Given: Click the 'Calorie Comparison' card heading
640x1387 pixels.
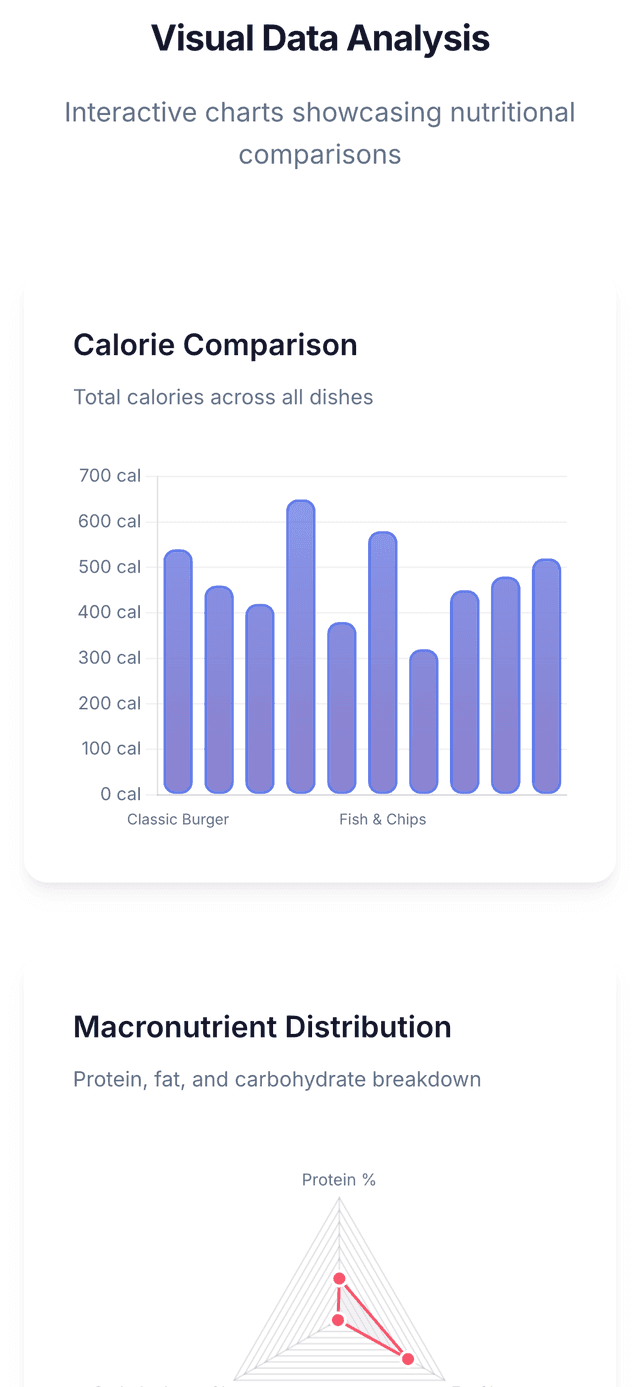Looking at the screenshot, I should coord(215,346).
